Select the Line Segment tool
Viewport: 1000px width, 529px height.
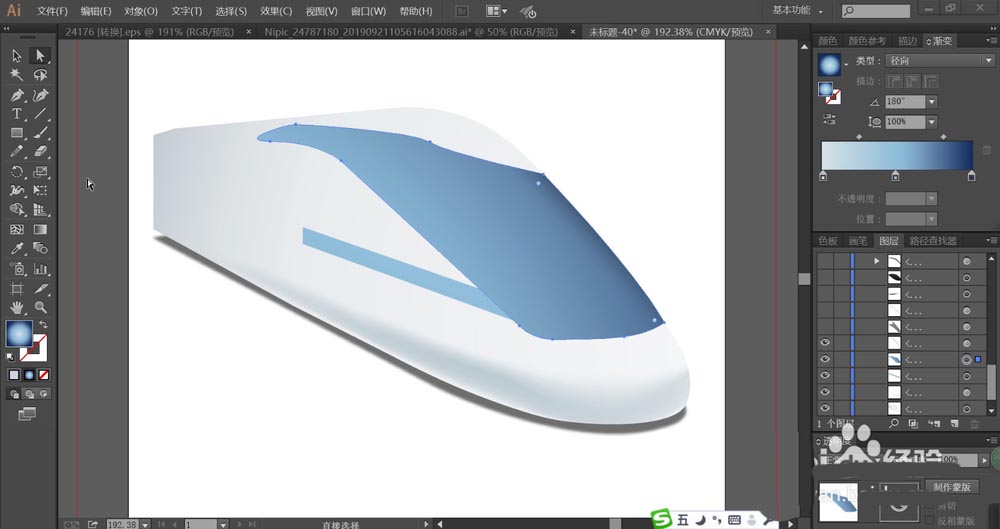40,114
